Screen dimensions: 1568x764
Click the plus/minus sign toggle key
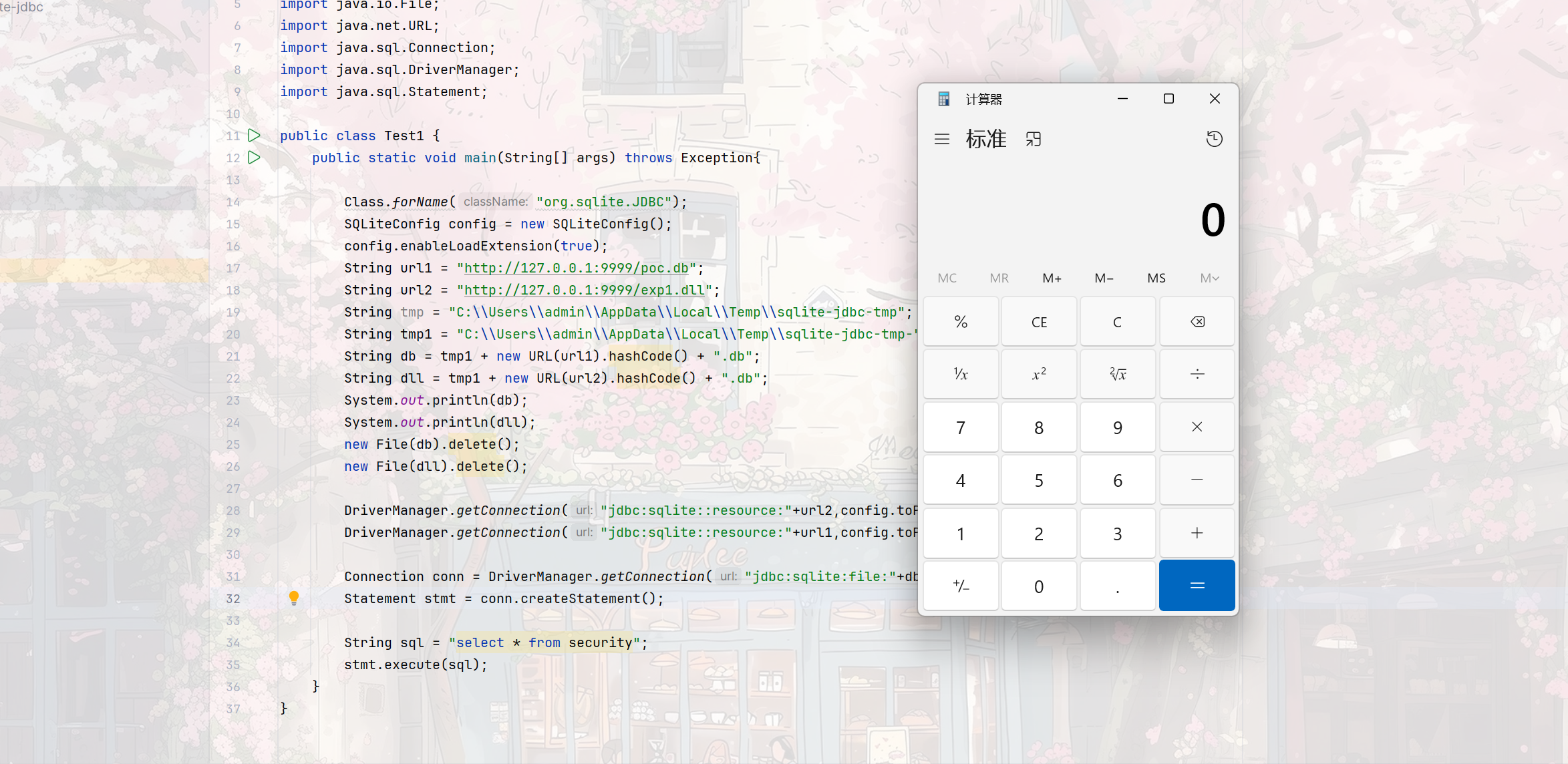click(x=961, y=586)
